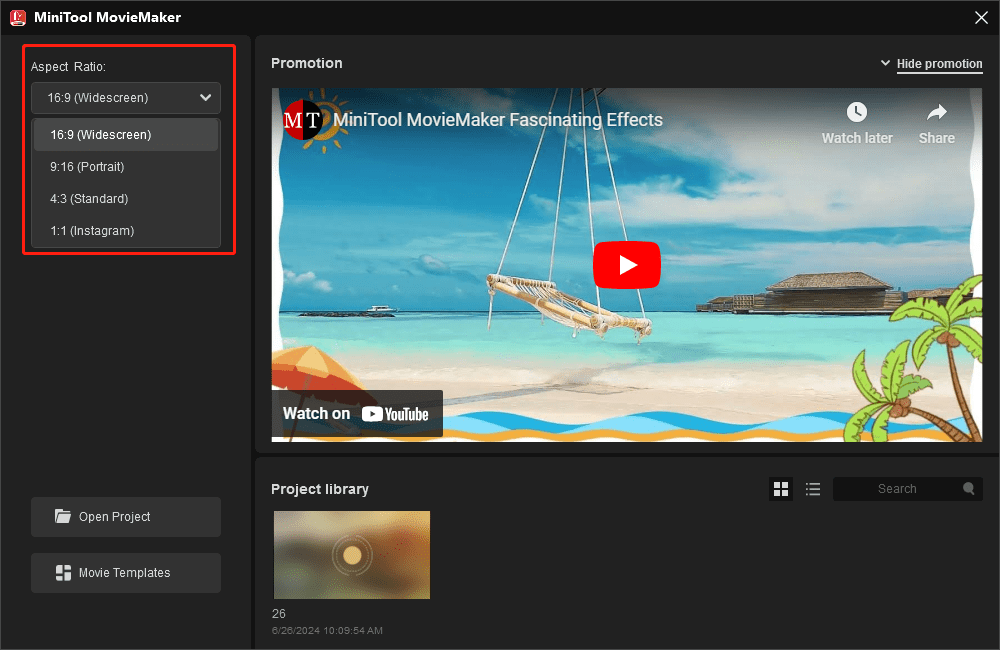Image resolution: width=1000 pixels, height=650 pixels.
Task: Open Project using the labeled button
Action: pos(125,517)
